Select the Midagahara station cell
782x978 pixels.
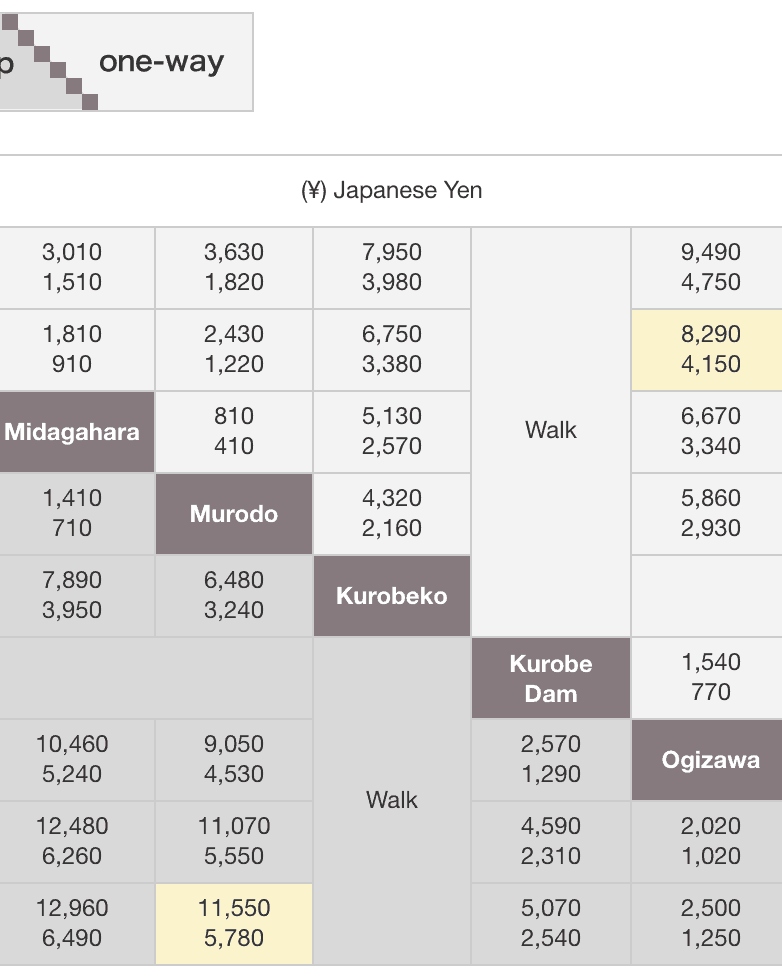coord(73,432)
